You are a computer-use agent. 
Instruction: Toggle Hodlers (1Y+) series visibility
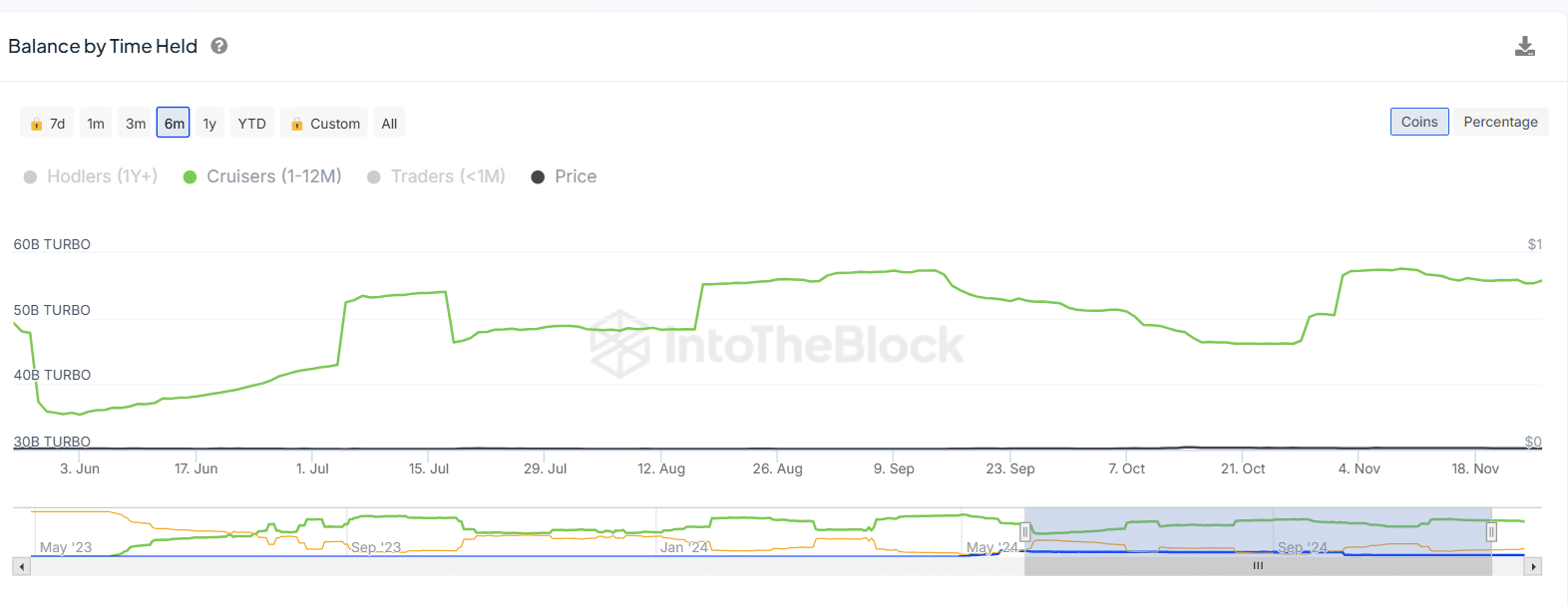[x=90, y=176]
